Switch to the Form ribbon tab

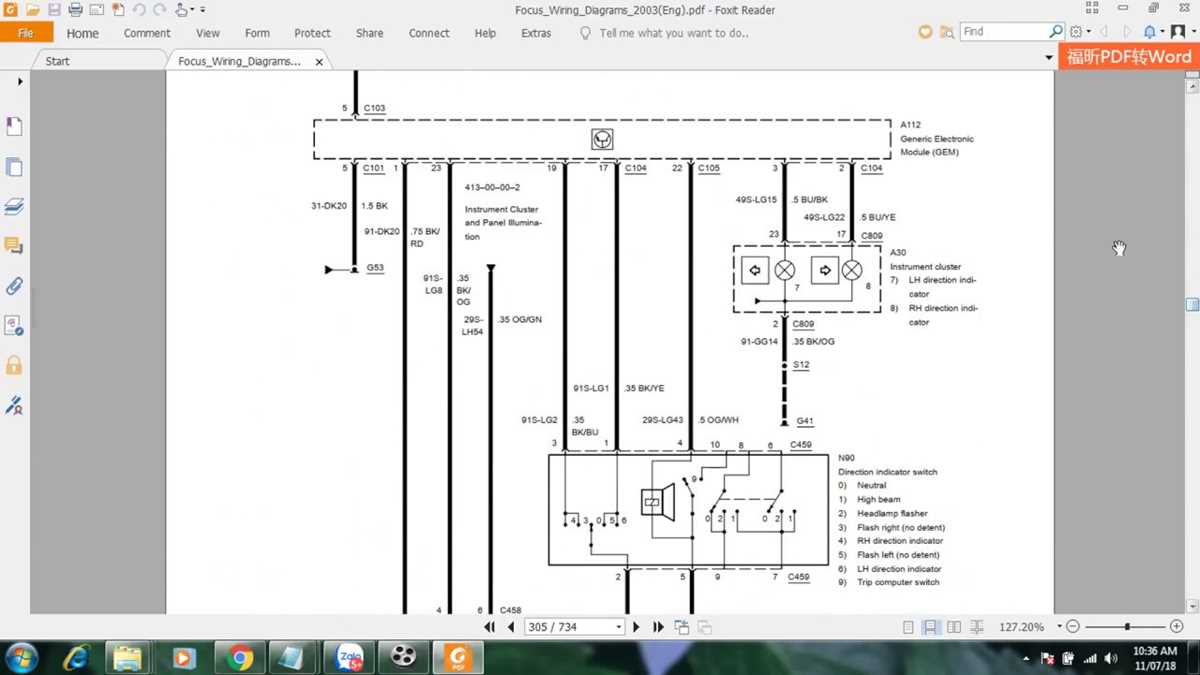[x=257, y=33]
